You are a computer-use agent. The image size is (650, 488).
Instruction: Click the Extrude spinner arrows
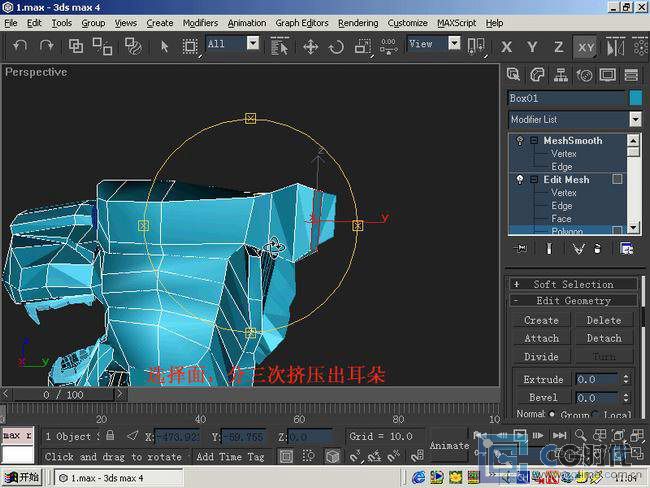click(x=626, y=379)
